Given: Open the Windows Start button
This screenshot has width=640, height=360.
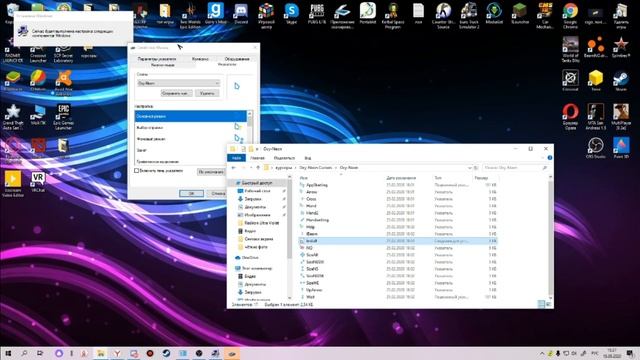Looking at the screenshot, I should (8, 353).
